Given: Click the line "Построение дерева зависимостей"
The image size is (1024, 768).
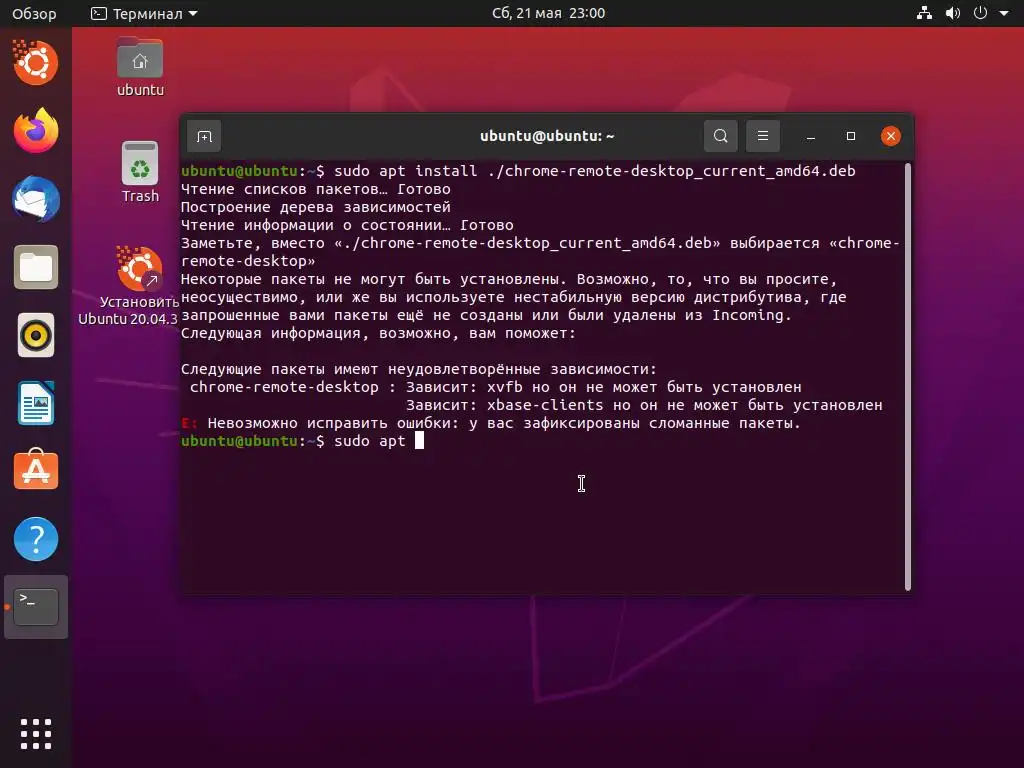Looking at the screenshot, I should tap(316, 207).
